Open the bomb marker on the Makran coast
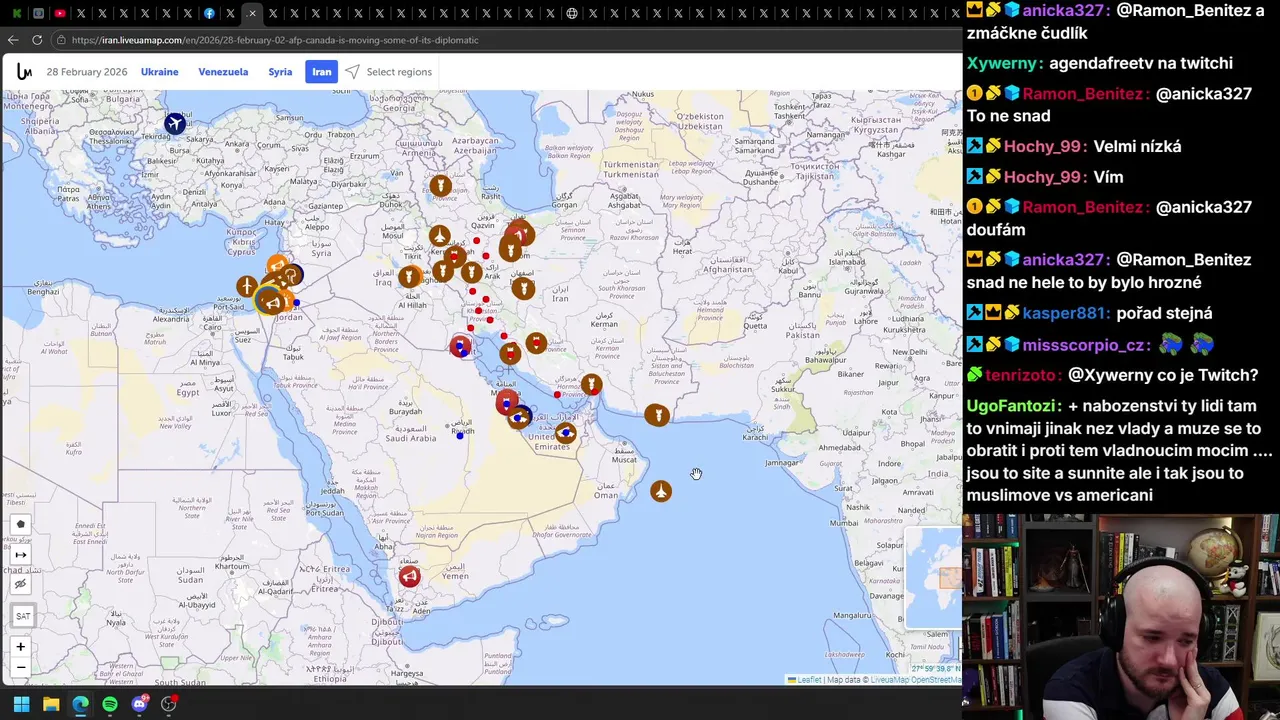 pyautogui.click(x=657, y=415)
